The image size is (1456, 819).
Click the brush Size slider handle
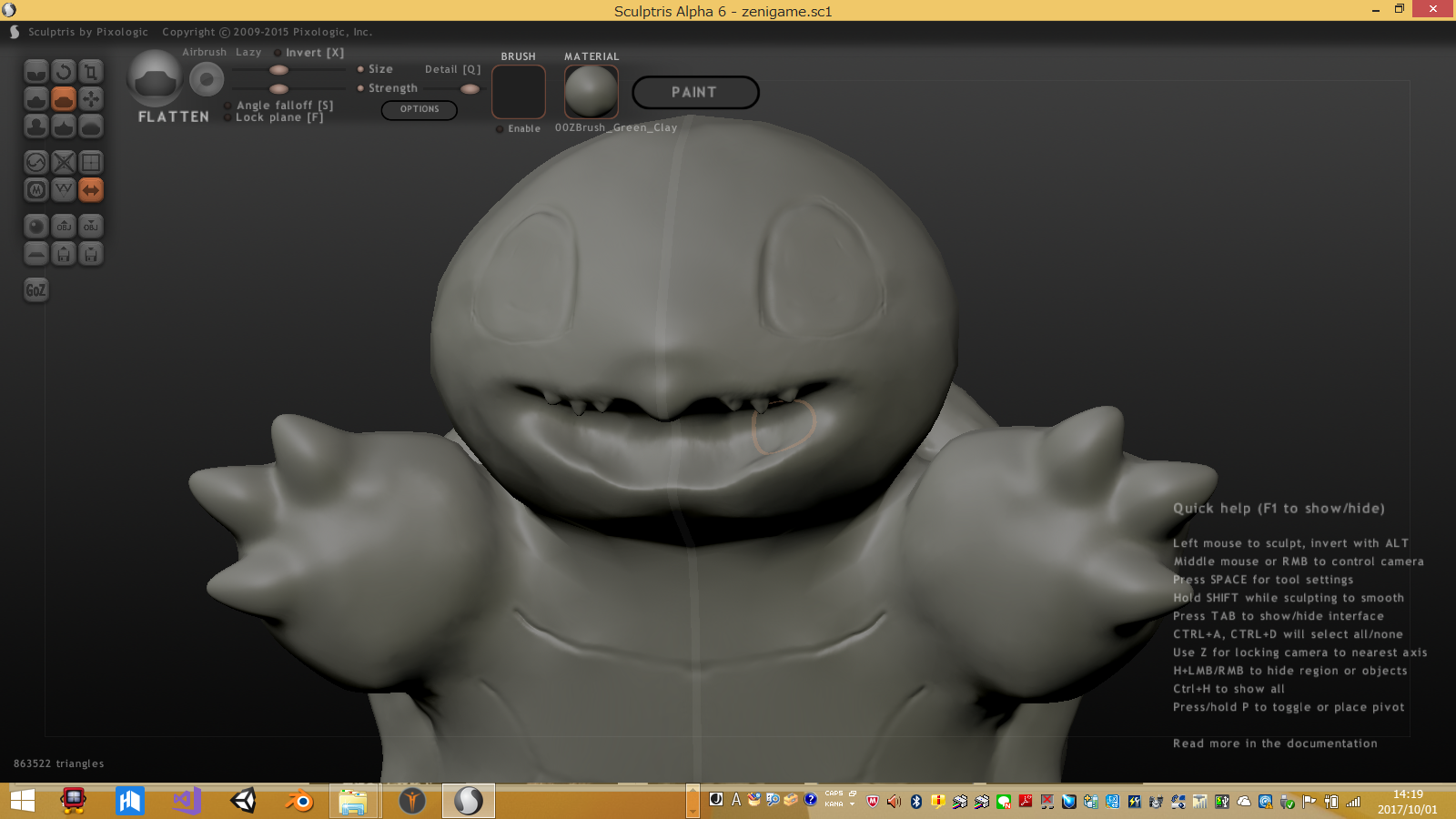(x=279, y=70)
